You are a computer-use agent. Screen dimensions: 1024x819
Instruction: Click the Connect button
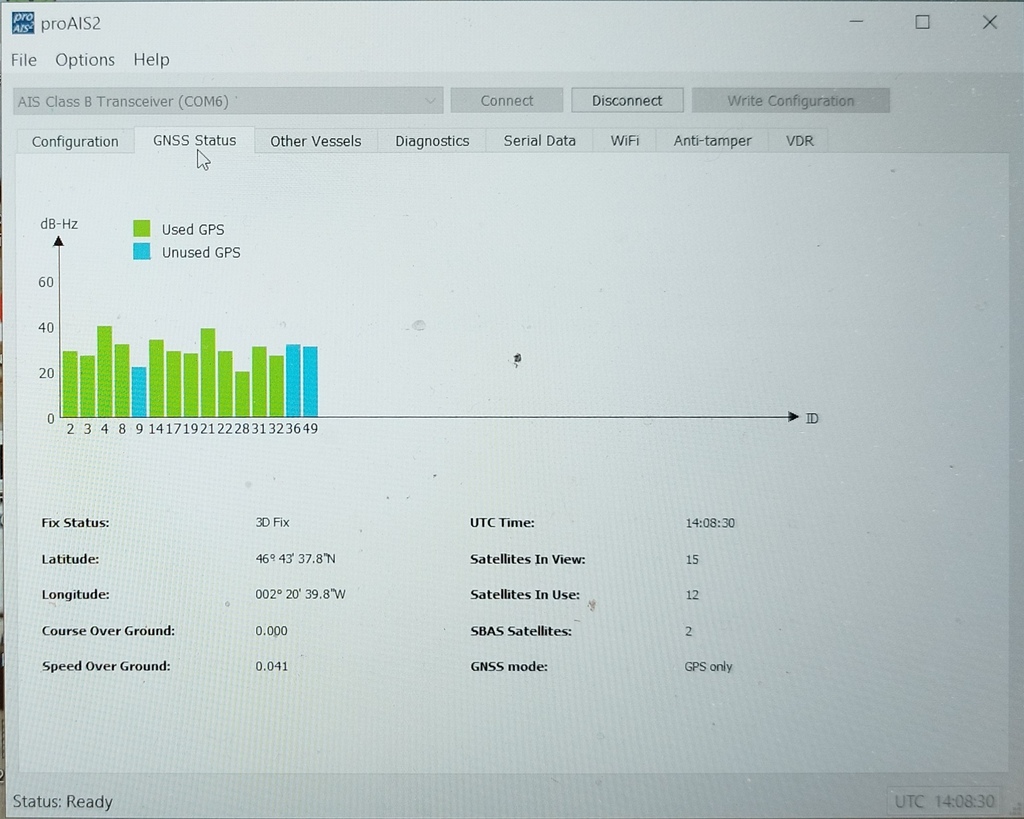pyautogui.click(x=507, y=101)
